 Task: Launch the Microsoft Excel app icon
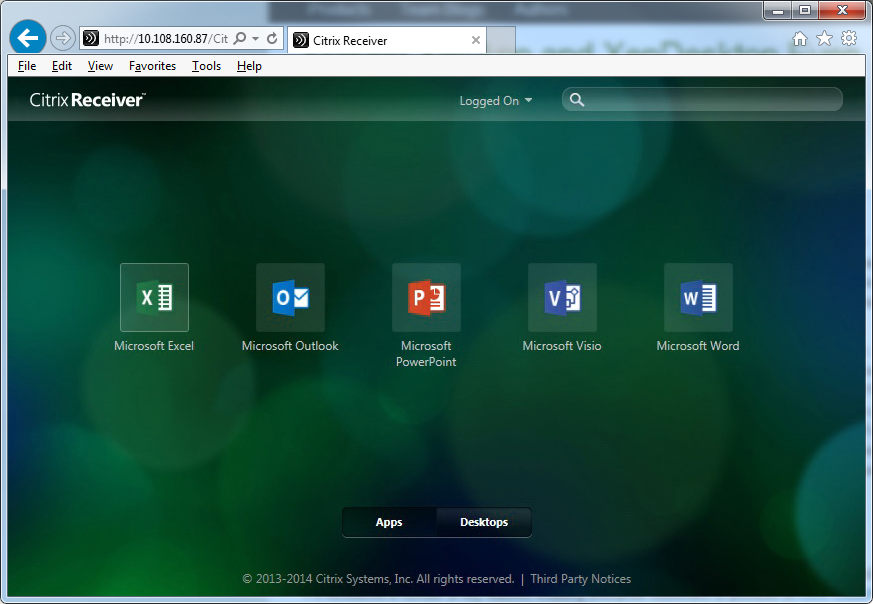click(154, 298)
